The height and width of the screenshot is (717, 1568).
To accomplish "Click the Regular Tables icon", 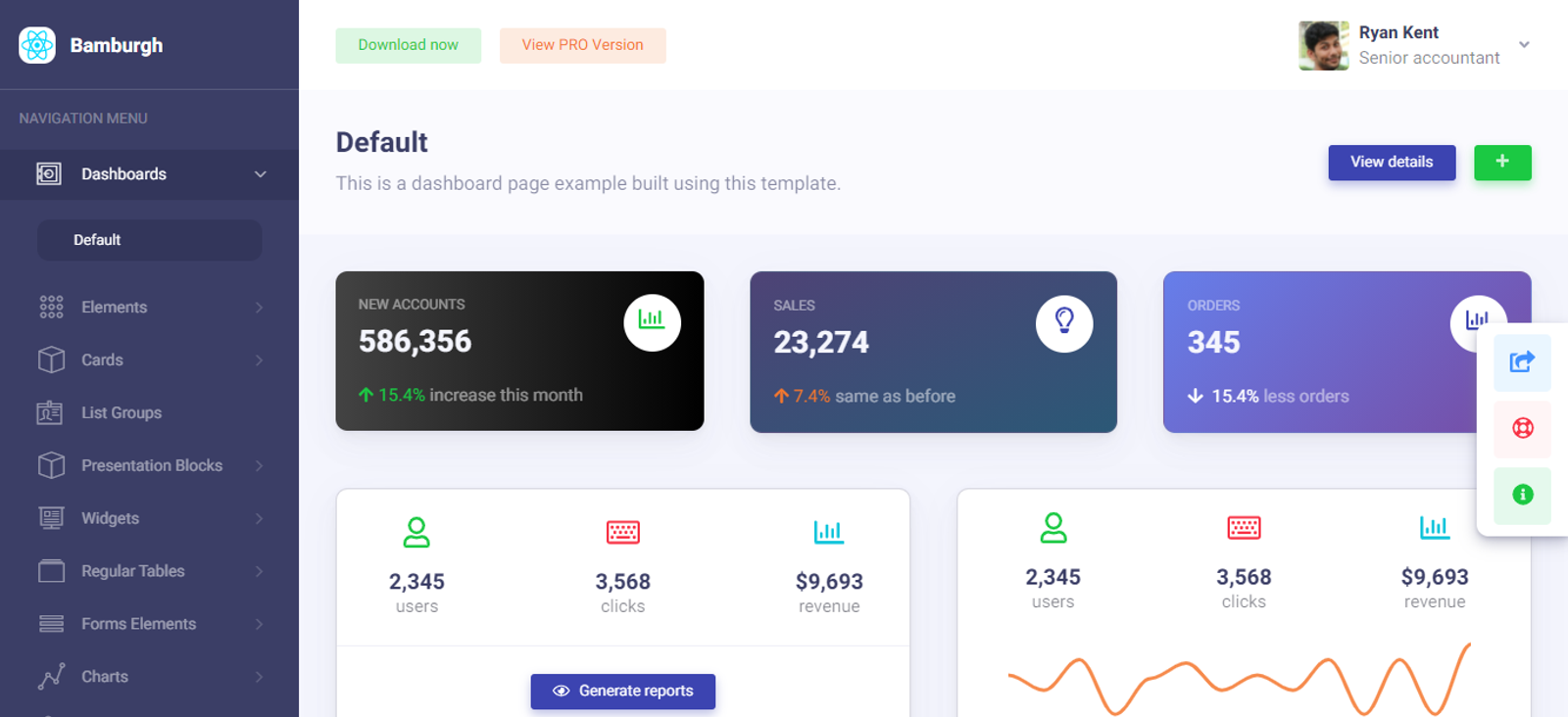I will (51, 571).
